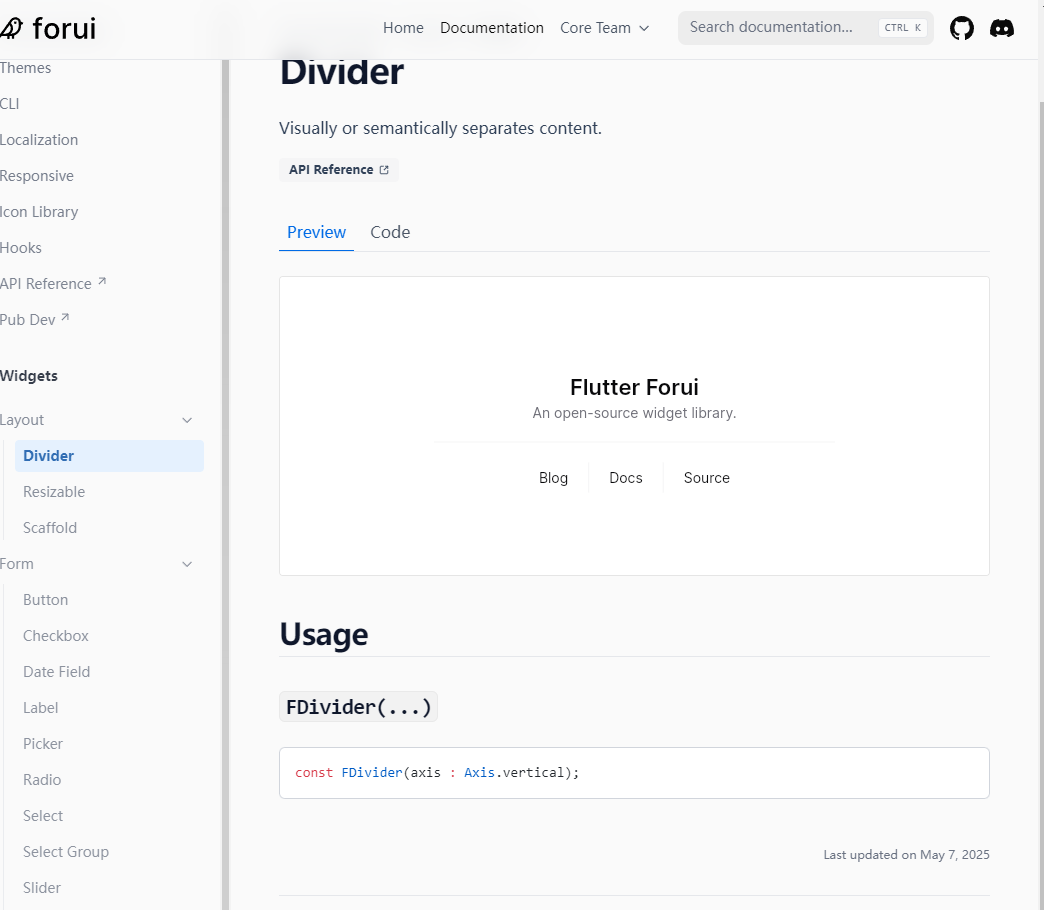Viewport: 1044px width, 910px height.
Task: Navigate to Checkbox in the sidebar
Action: tap(56, 636)
